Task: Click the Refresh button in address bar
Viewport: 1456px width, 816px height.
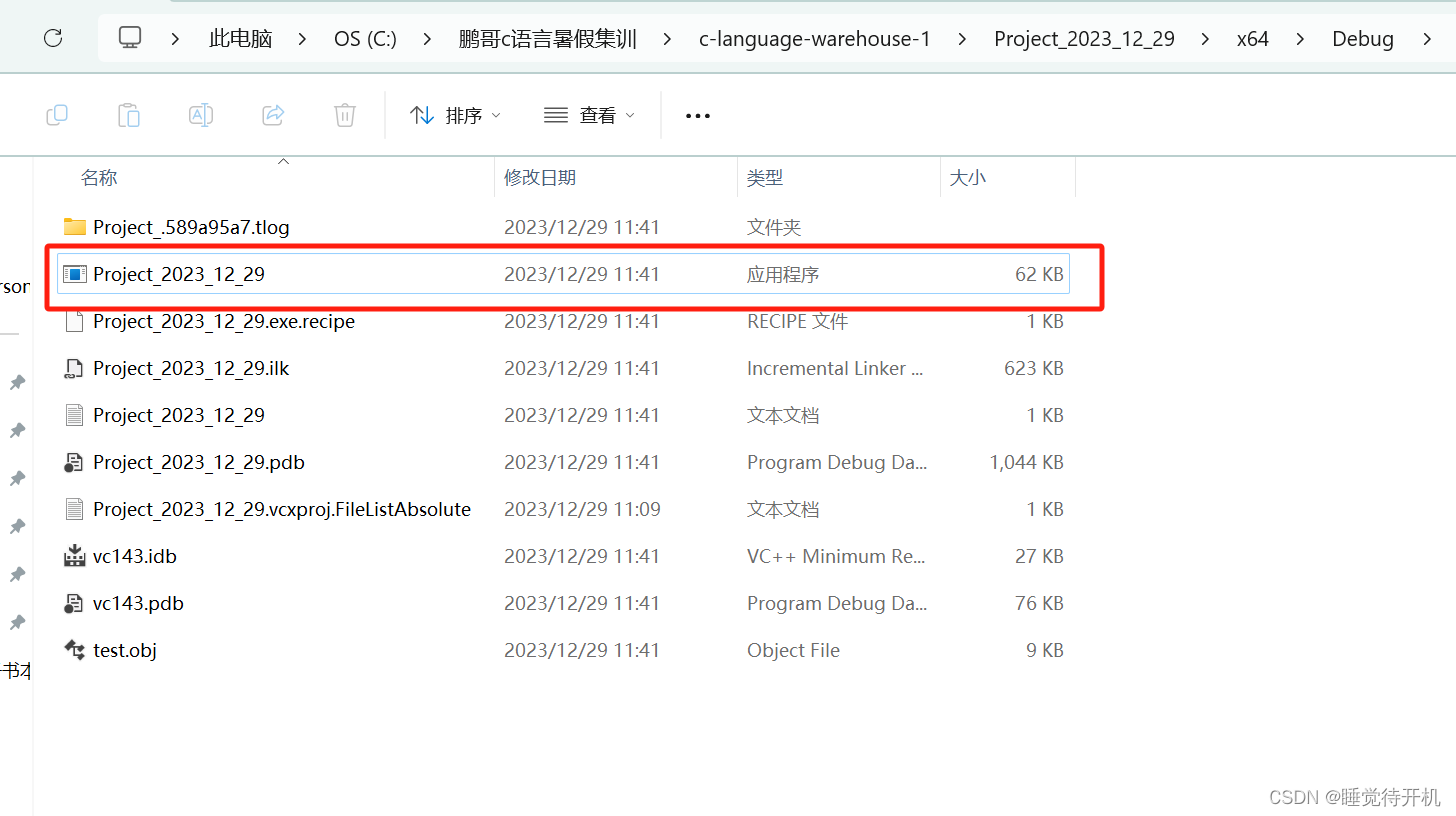Action: point(53,39)
